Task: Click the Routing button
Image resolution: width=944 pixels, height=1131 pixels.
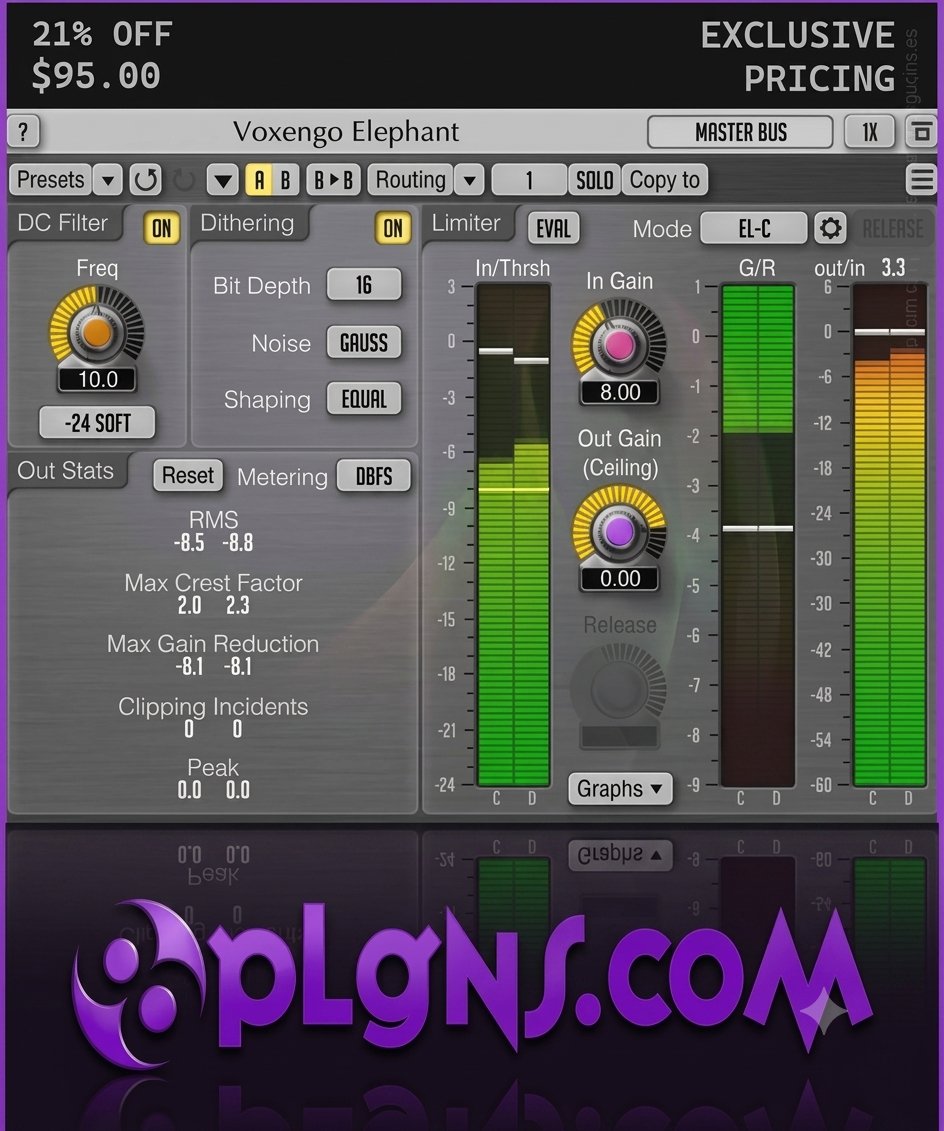Action: pos(410,180)
